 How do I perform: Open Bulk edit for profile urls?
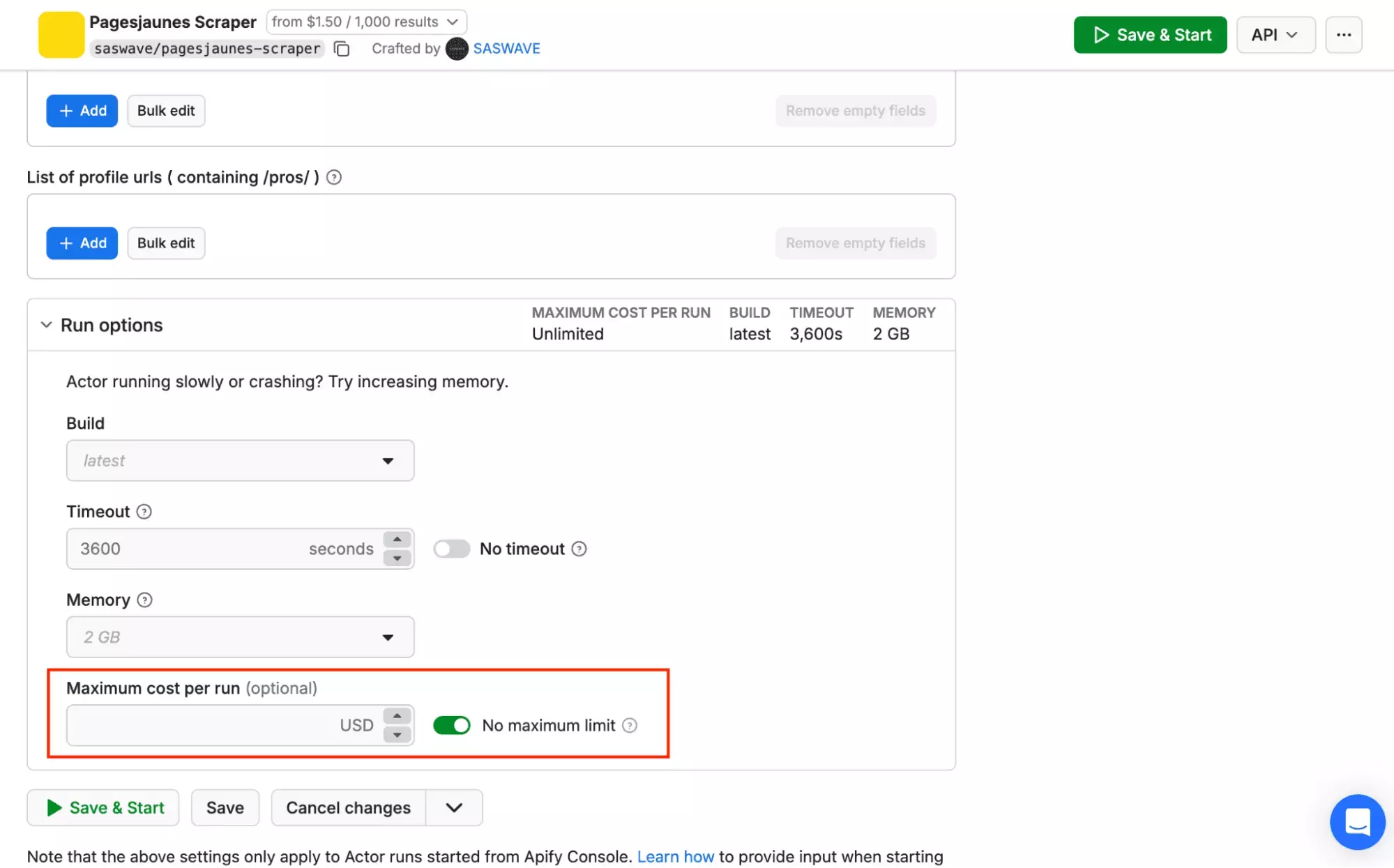pos(166,243)
